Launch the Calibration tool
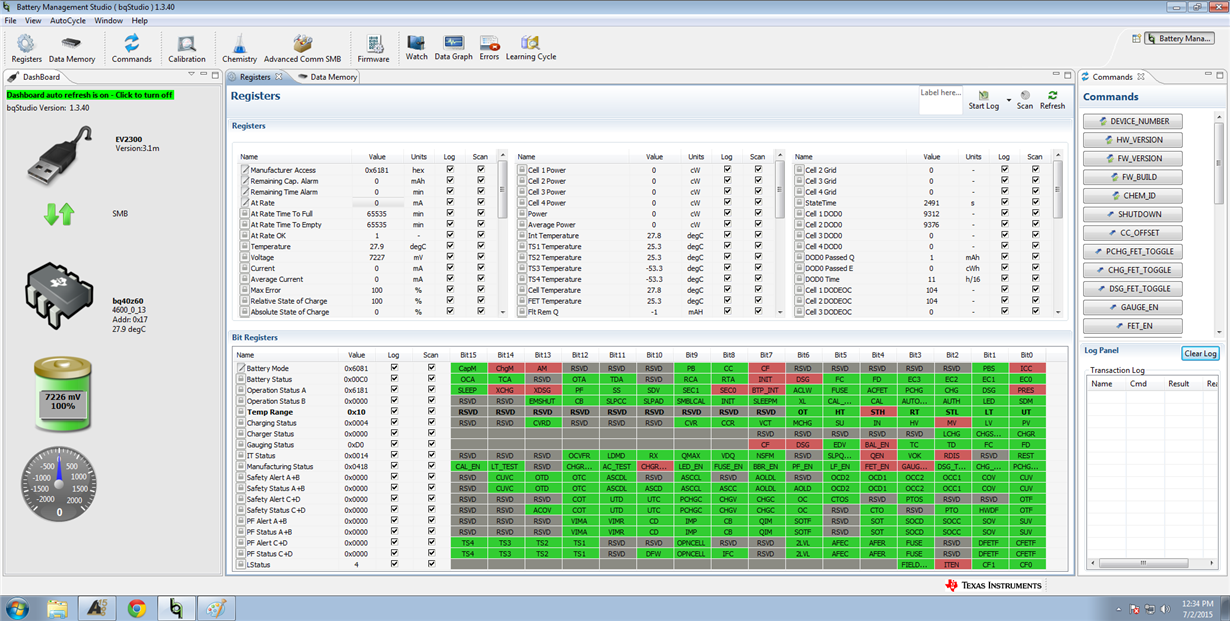Viewport: 1230px width, 621px height. [x=187, y=48]
